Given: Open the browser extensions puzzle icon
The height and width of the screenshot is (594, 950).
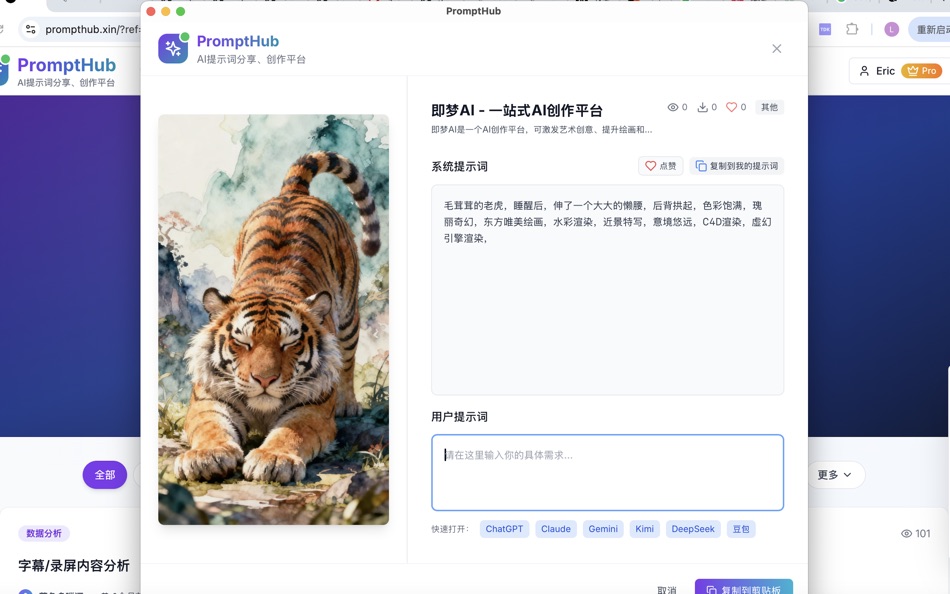Looking at the screenshot, I should [x=852, y=29].
